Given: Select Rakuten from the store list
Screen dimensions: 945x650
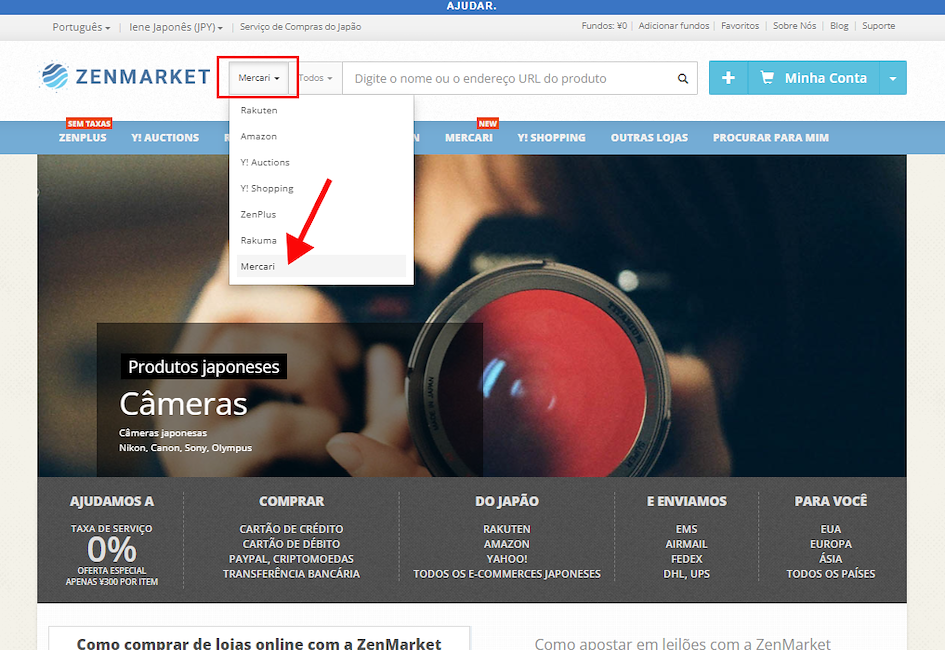Looking at the screenshot, I should (321, 110).
